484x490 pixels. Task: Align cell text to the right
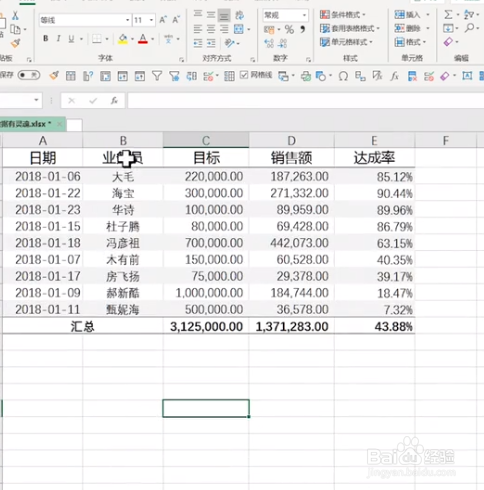click(x=224, y=29)
